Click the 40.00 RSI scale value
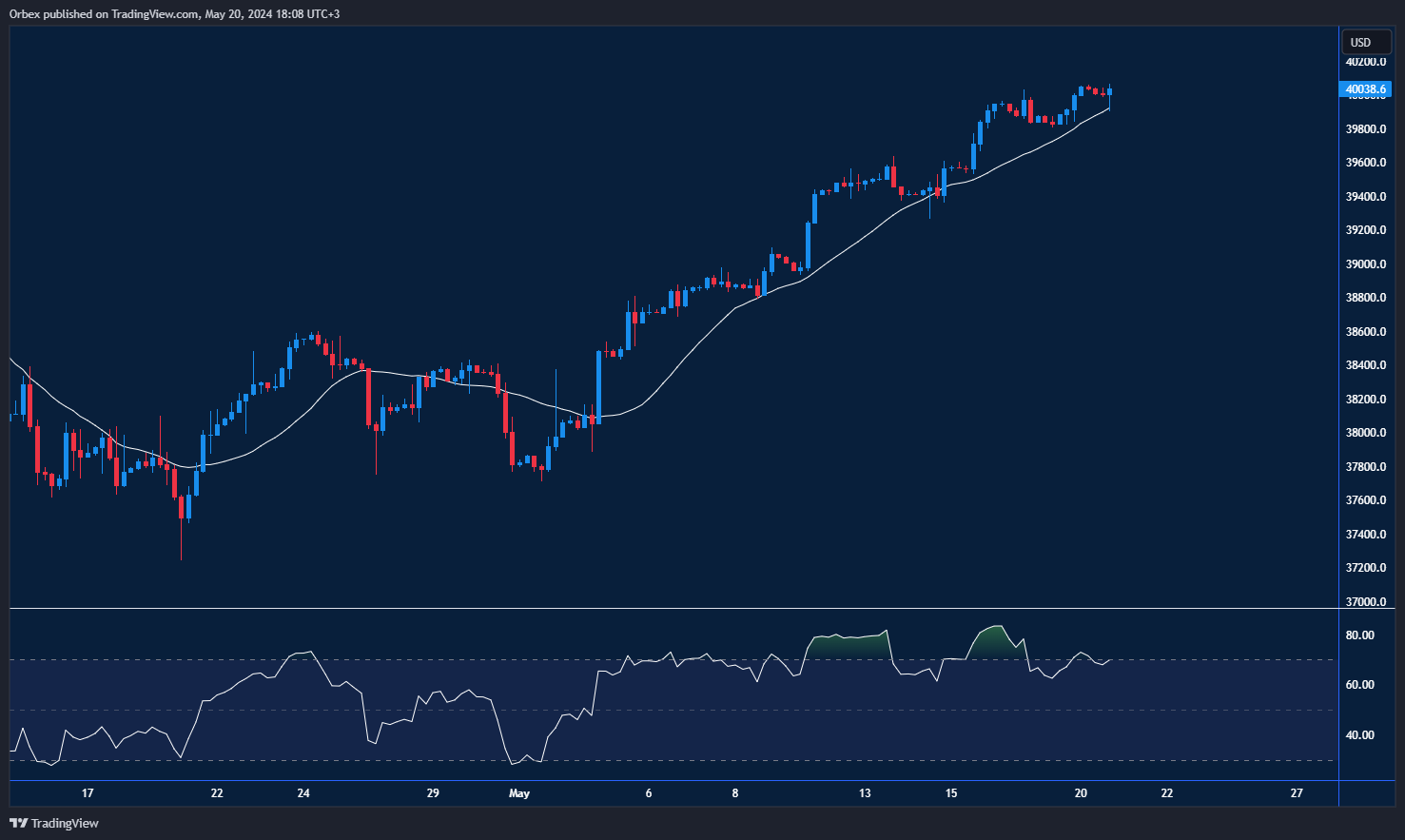The image size is (1405, 840). [1359, 735]
